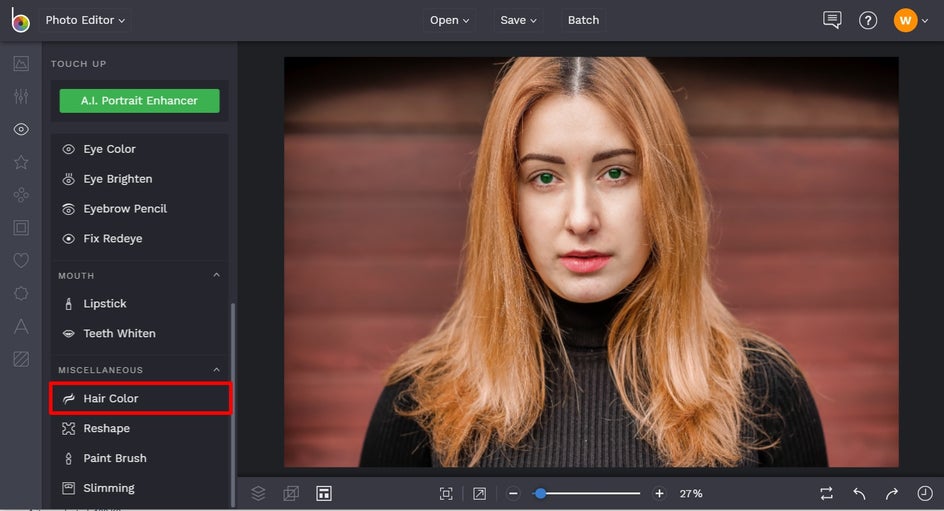Open the Overlays heart sidebar icon
The image size is (944, 511).
(x=21, y=260)
